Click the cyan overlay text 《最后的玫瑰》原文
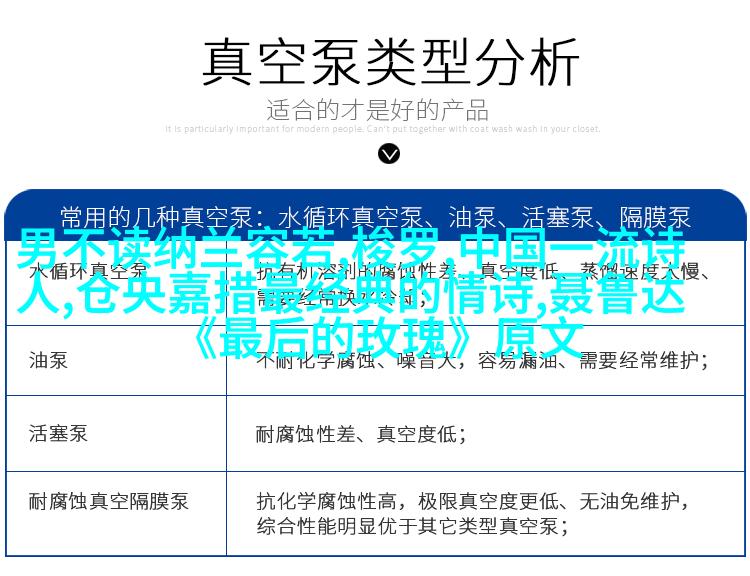The width and height of the screenshot is (750, 576). click(387, 339)
